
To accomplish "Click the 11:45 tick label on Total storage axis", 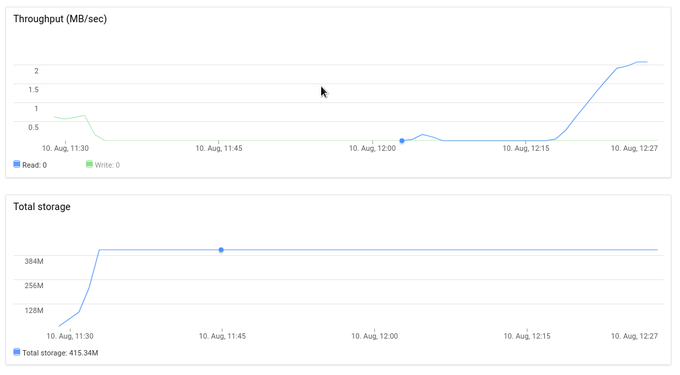I will (222, 336).
